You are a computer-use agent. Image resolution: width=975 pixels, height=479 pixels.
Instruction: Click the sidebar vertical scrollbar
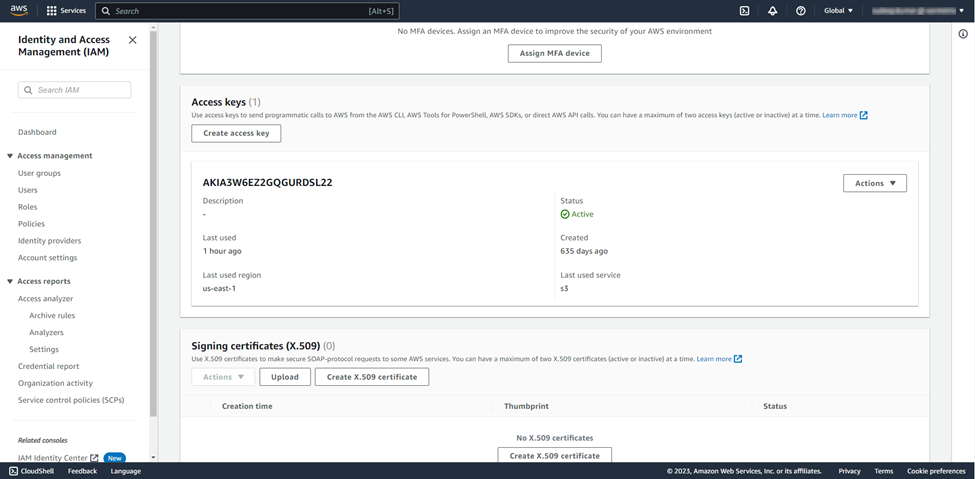[x=154, y=224]
